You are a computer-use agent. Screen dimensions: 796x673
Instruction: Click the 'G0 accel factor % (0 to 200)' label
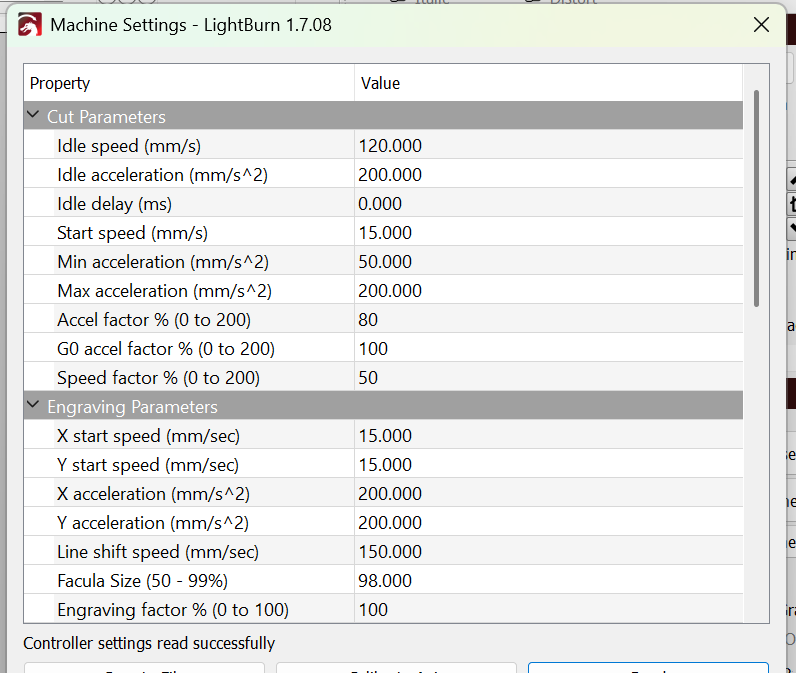166,348
